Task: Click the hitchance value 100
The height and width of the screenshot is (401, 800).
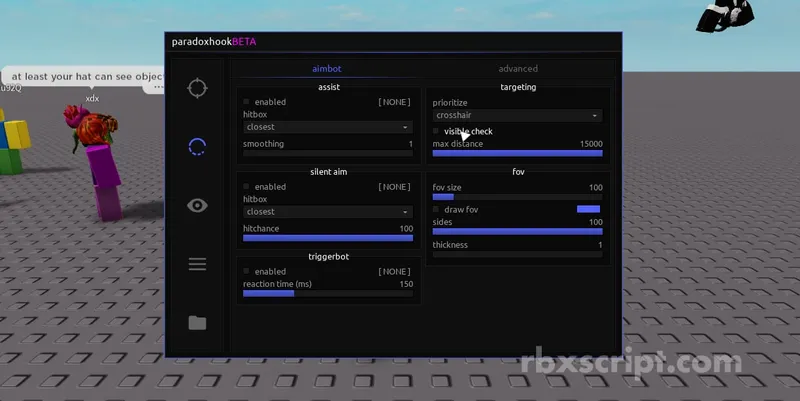Action: [406, 229]
